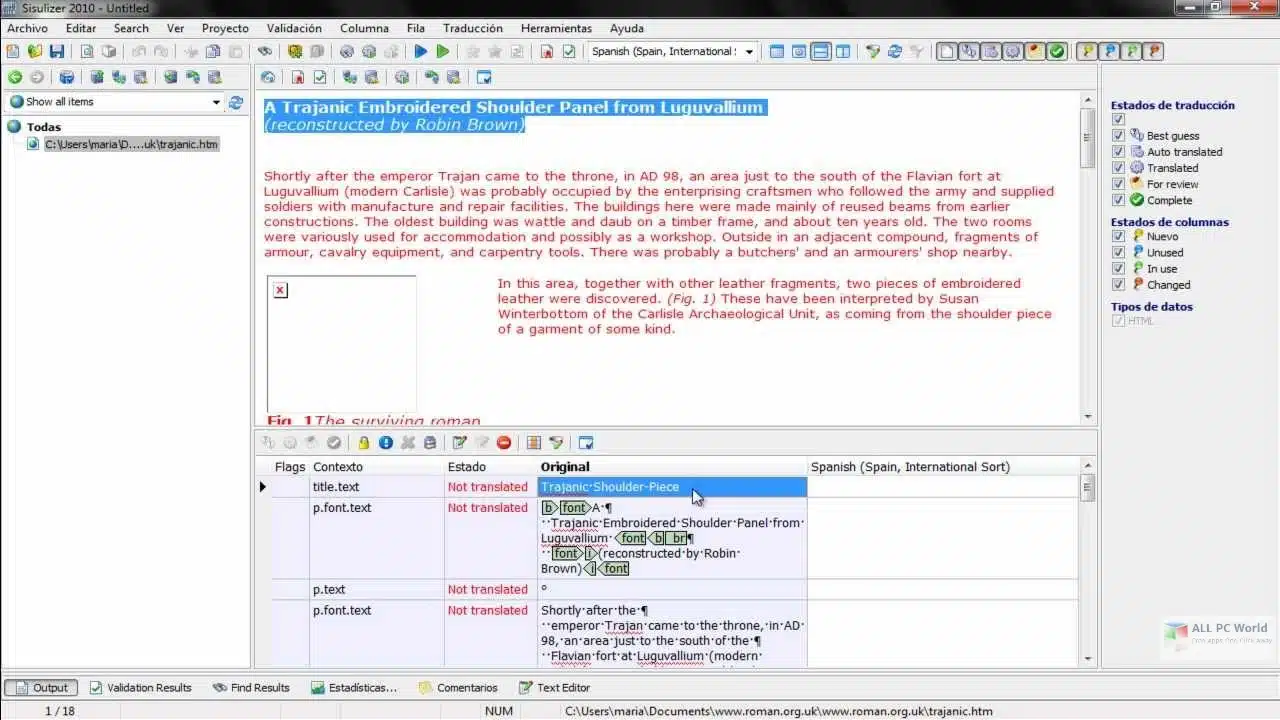Click the horizontal split layout icon in the toolbar
Image resolution: width=1280 pixels, height=720 pixels.
point(821,51)
